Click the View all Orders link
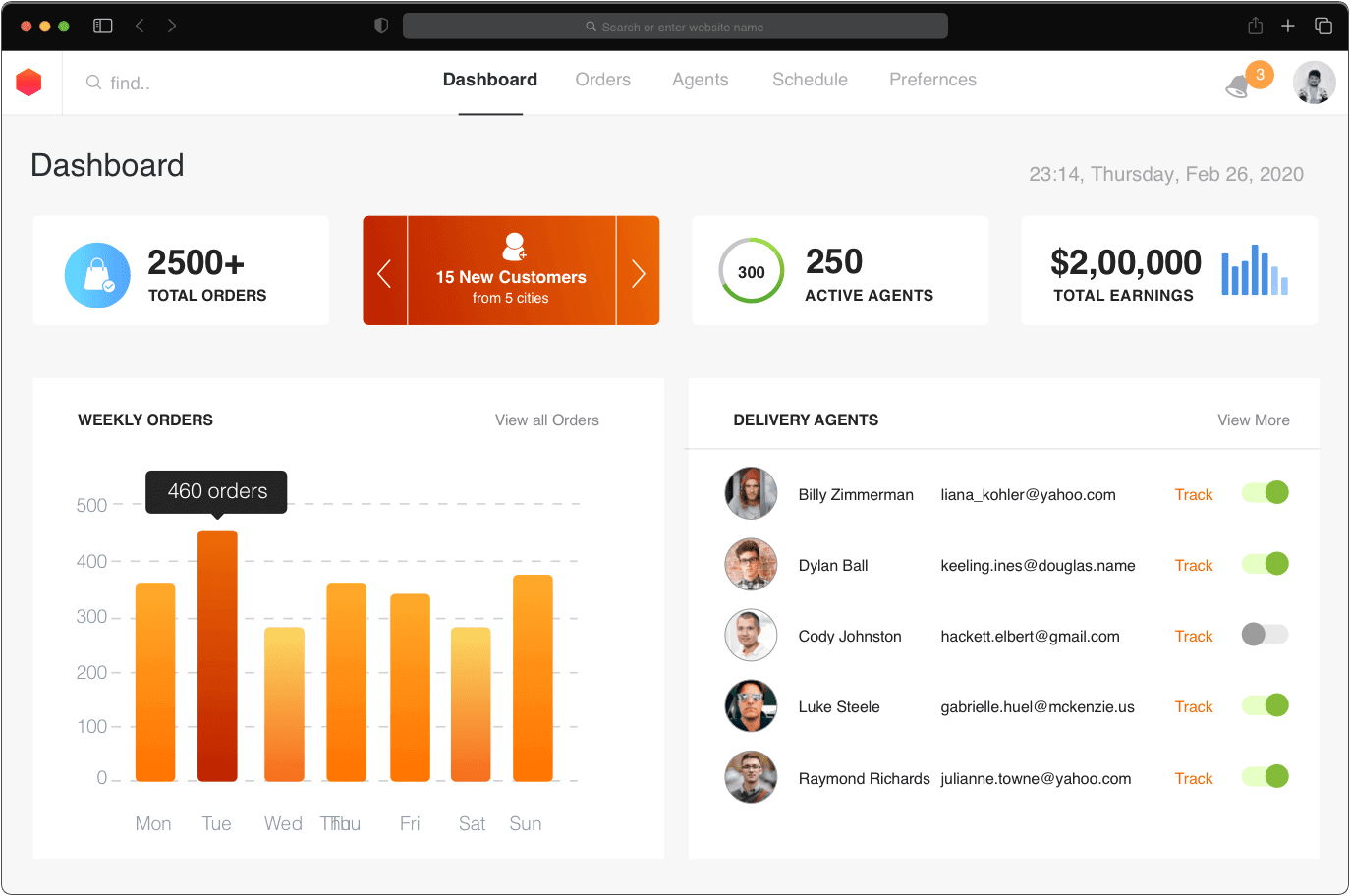Image resolution: width=1350 pixels, height=896 pixels. coord(546,420)
